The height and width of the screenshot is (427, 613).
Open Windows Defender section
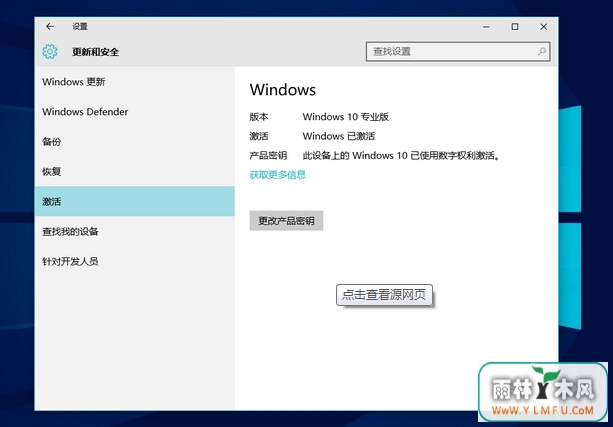point(134,112)
